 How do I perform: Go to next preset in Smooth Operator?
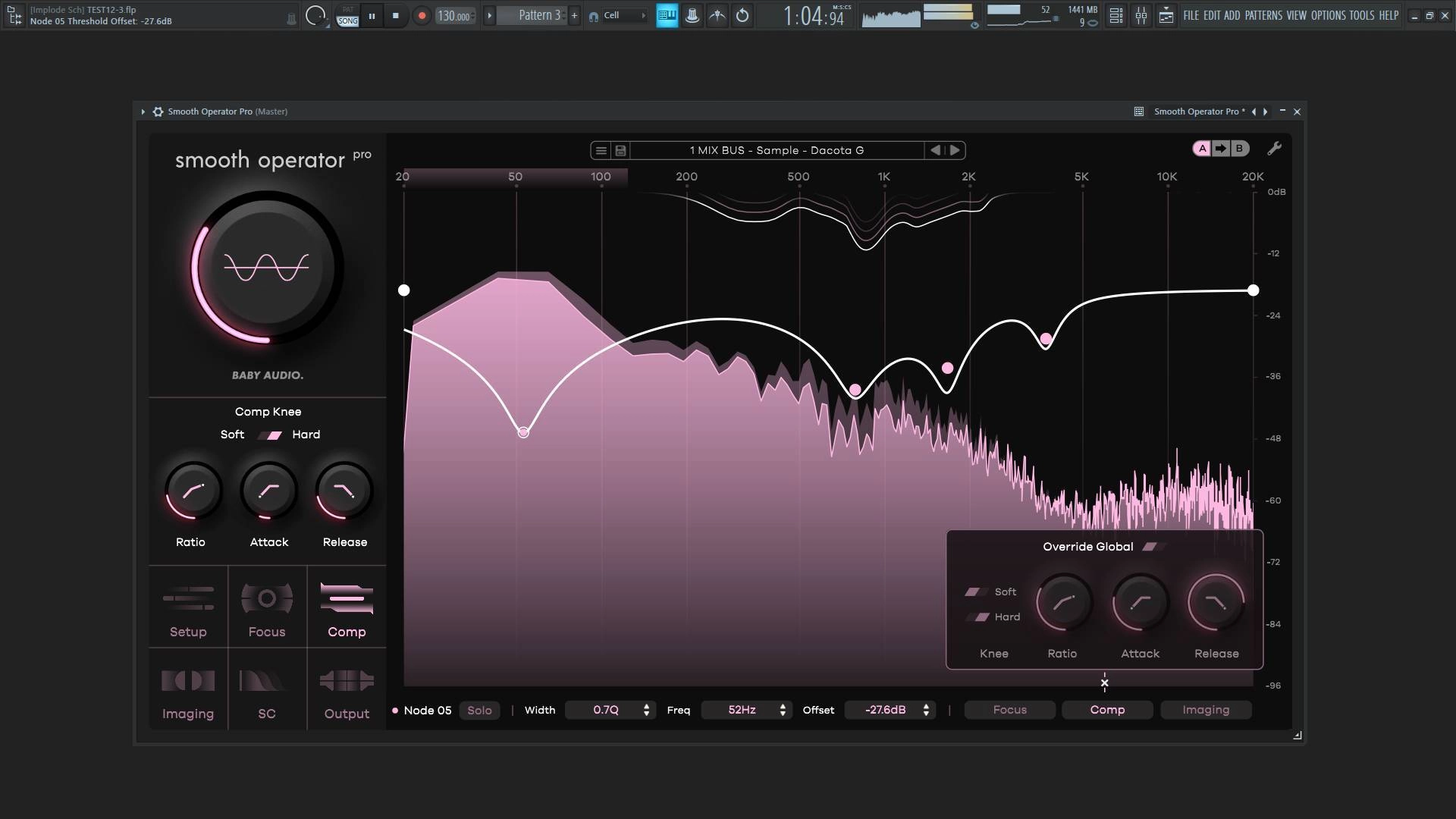point(955,150)
